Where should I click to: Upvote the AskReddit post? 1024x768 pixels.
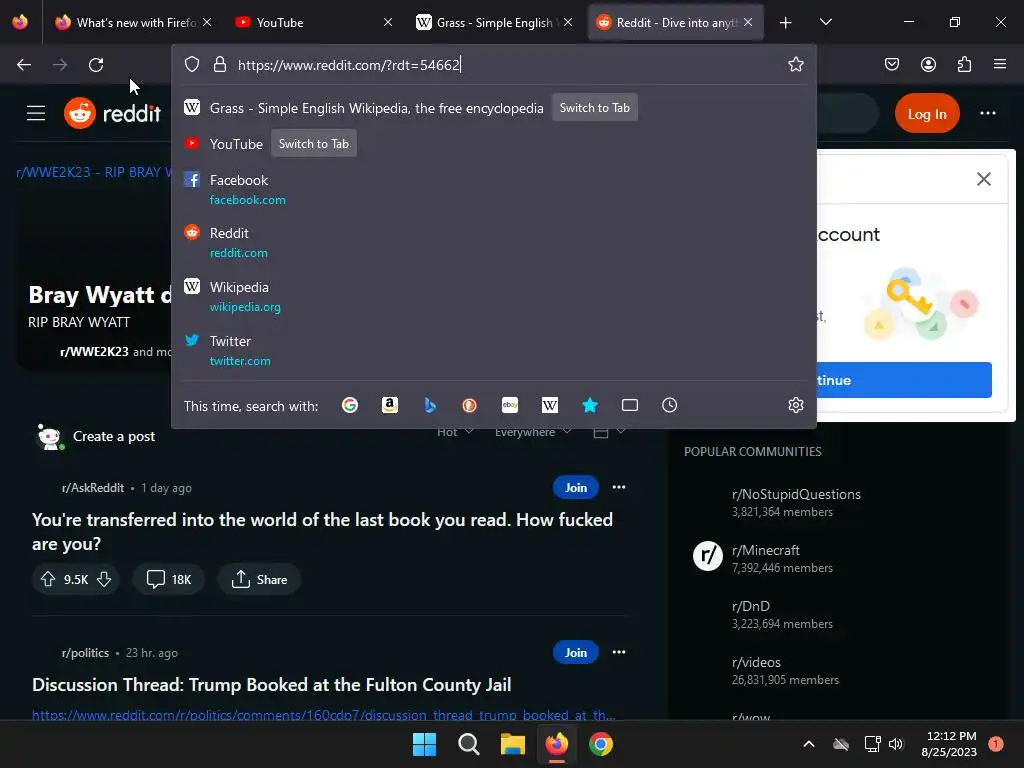click(48, 579)
